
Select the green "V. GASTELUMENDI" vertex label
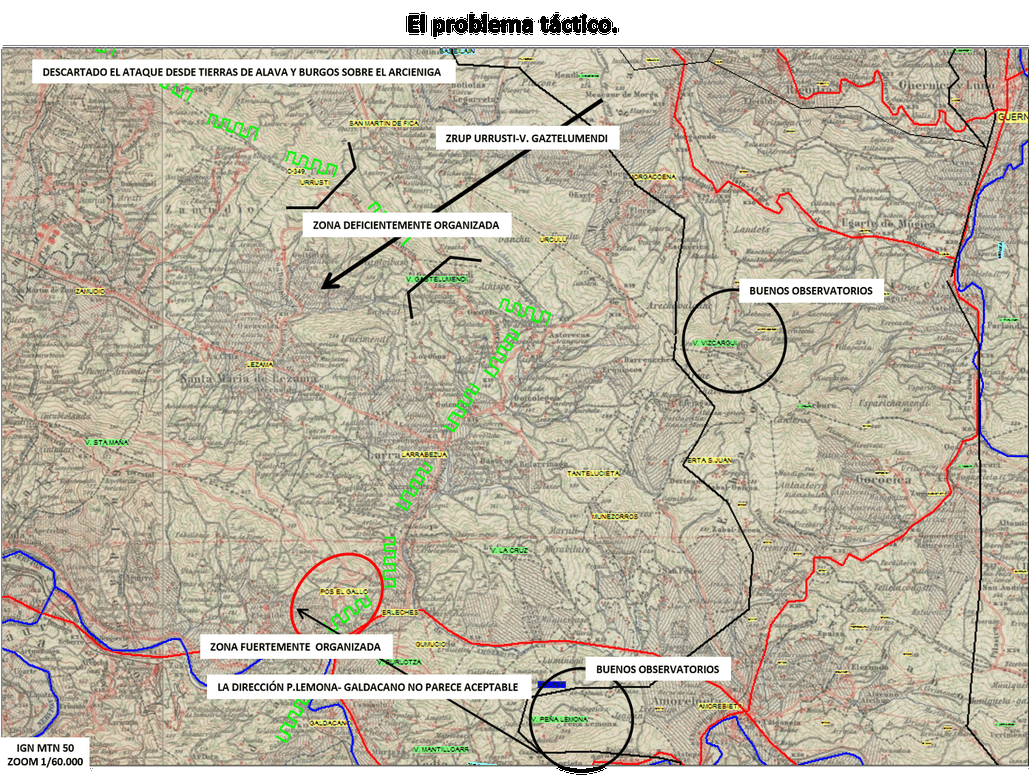click(437, 279)
